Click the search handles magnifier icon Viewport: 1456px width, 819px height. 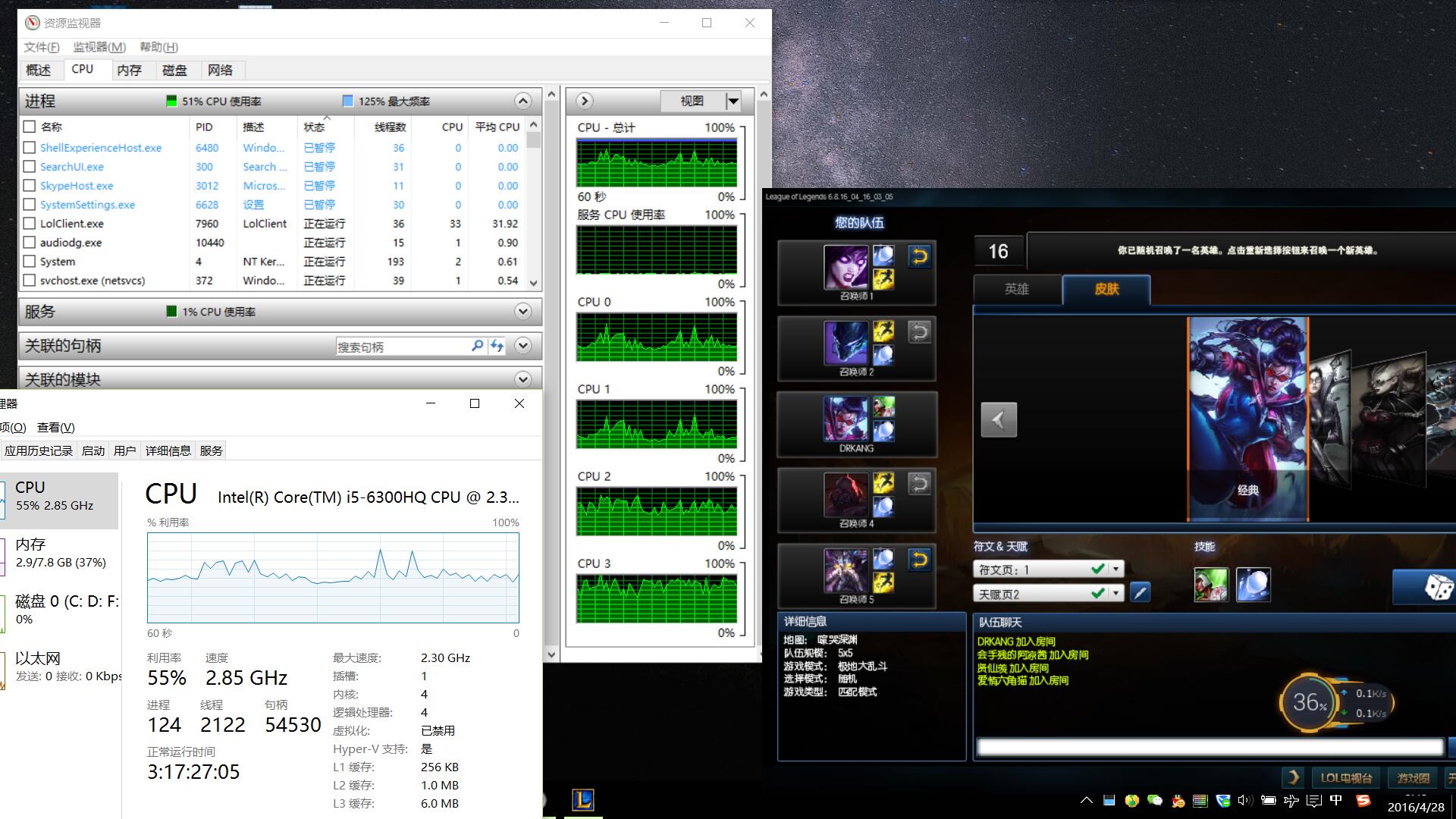[477, 346]
